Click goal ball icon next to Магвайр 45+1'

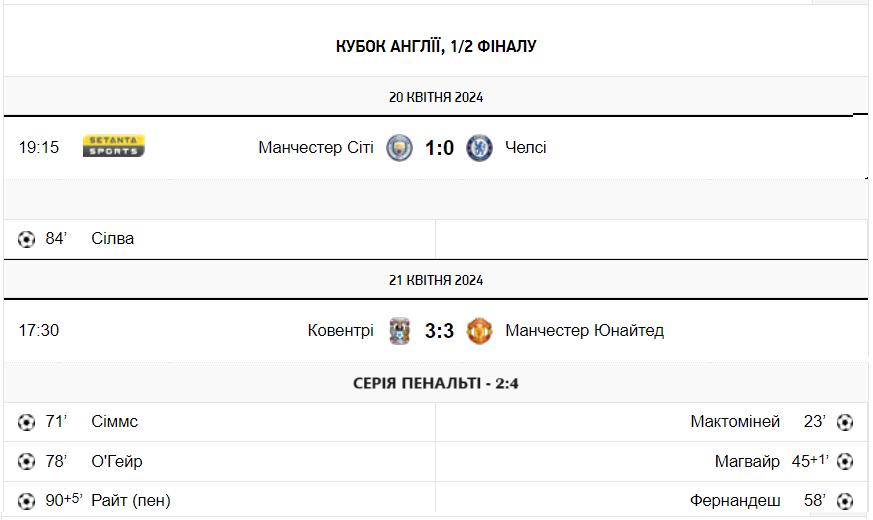point(845,462)
